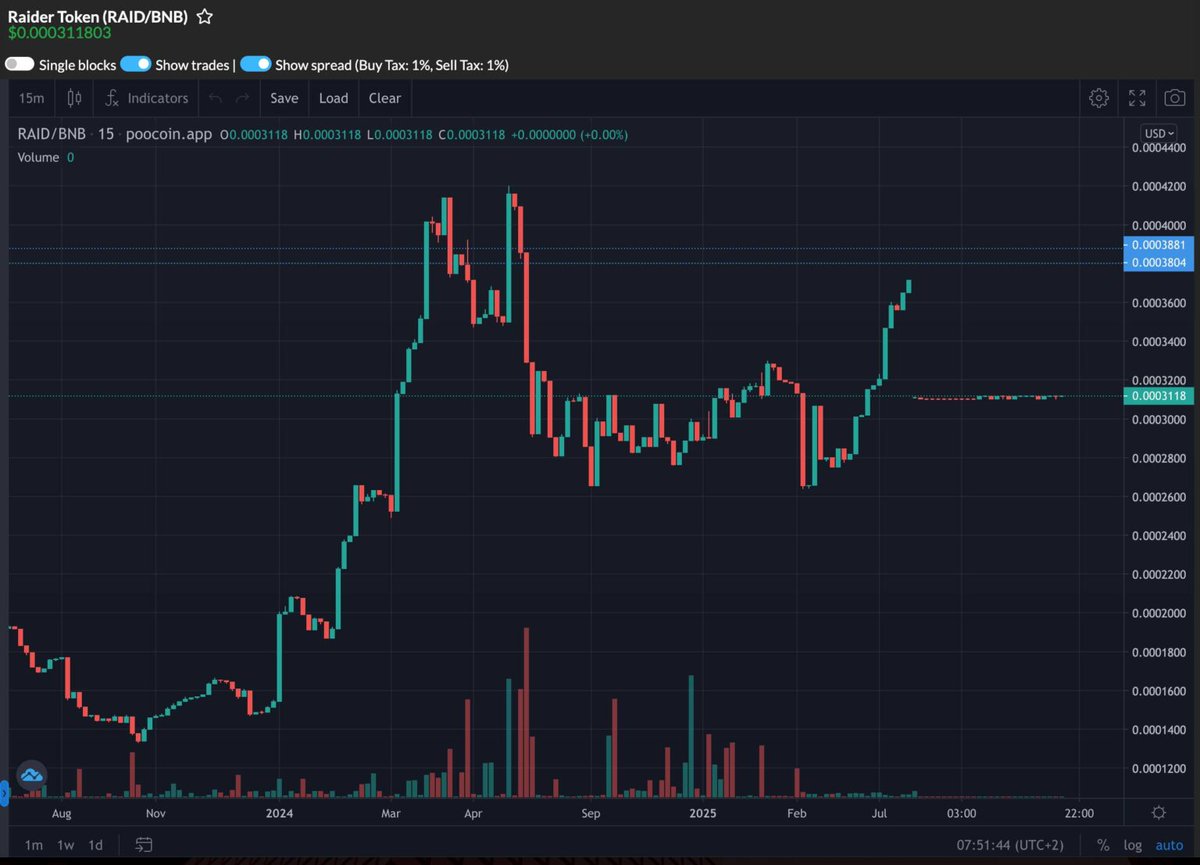Screen dimensions: 1200x865
Task: Click the Volume indicator legend
Action: (x=40, y=157)
